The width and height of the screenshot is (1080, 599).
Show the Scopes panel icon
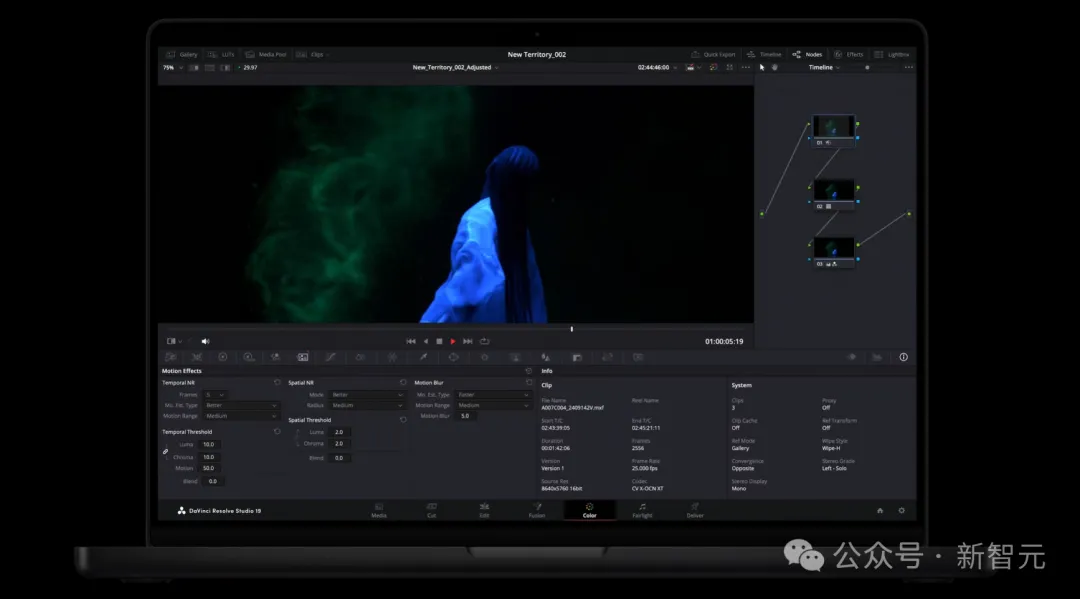coord(877,357)
